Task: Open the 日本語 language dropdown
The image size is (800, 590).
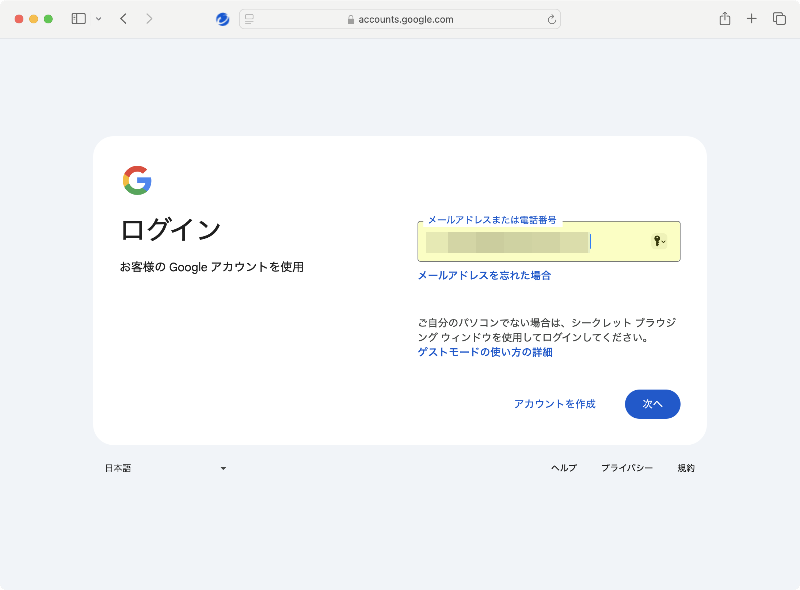Action: click(165, 468)
